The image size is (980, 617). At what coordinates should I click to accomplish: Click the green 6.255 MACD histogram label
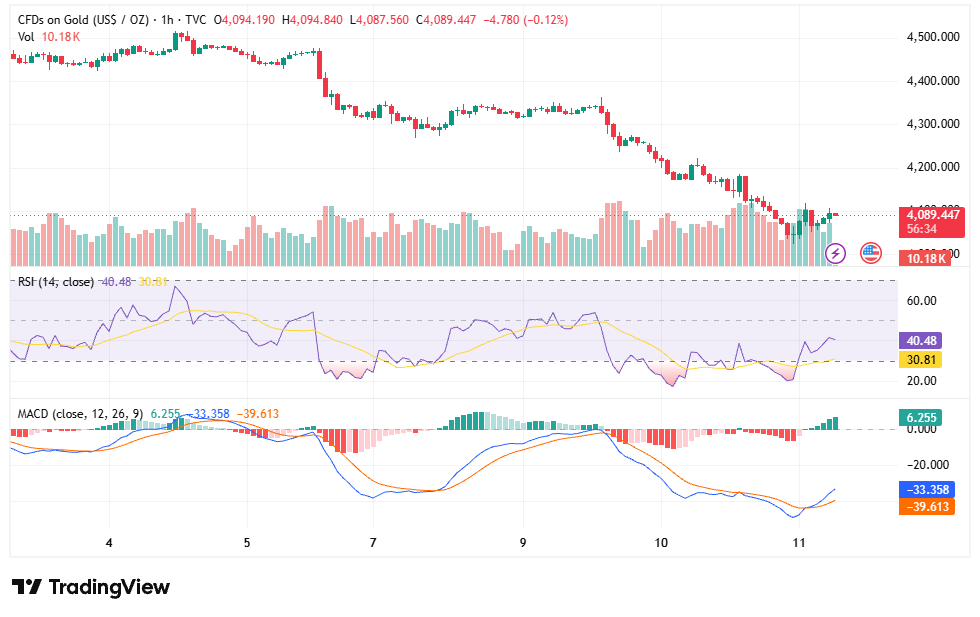pos(921,418)
